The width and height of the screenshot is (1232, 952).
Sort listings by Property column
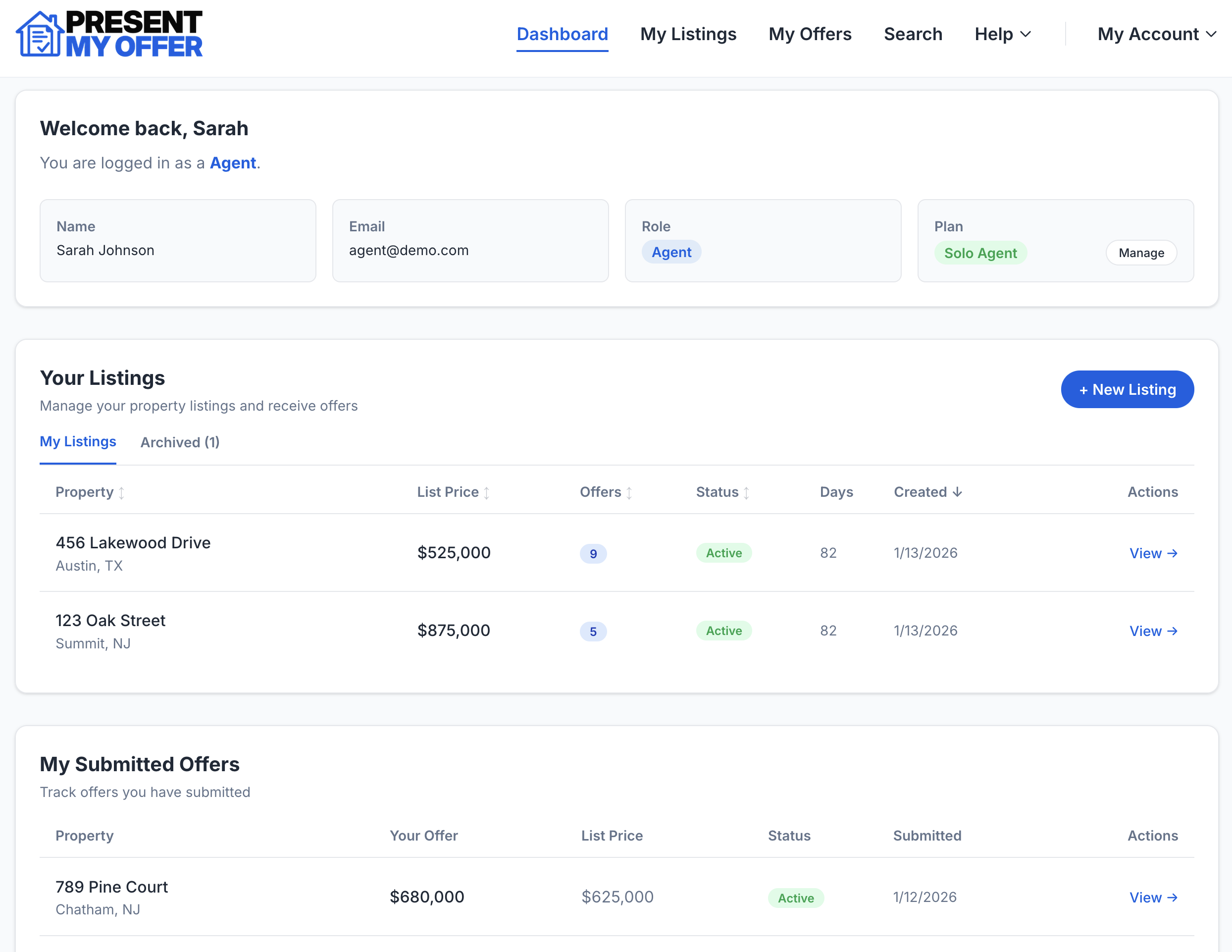90,491
